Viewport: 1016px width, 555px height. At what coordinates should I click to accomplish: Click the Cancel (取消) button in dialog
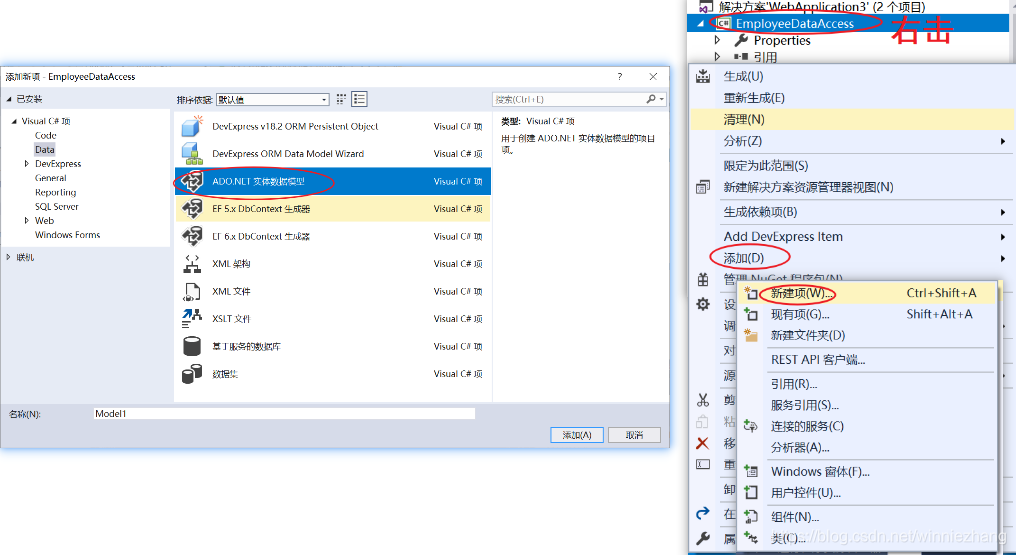click(634, 435)
